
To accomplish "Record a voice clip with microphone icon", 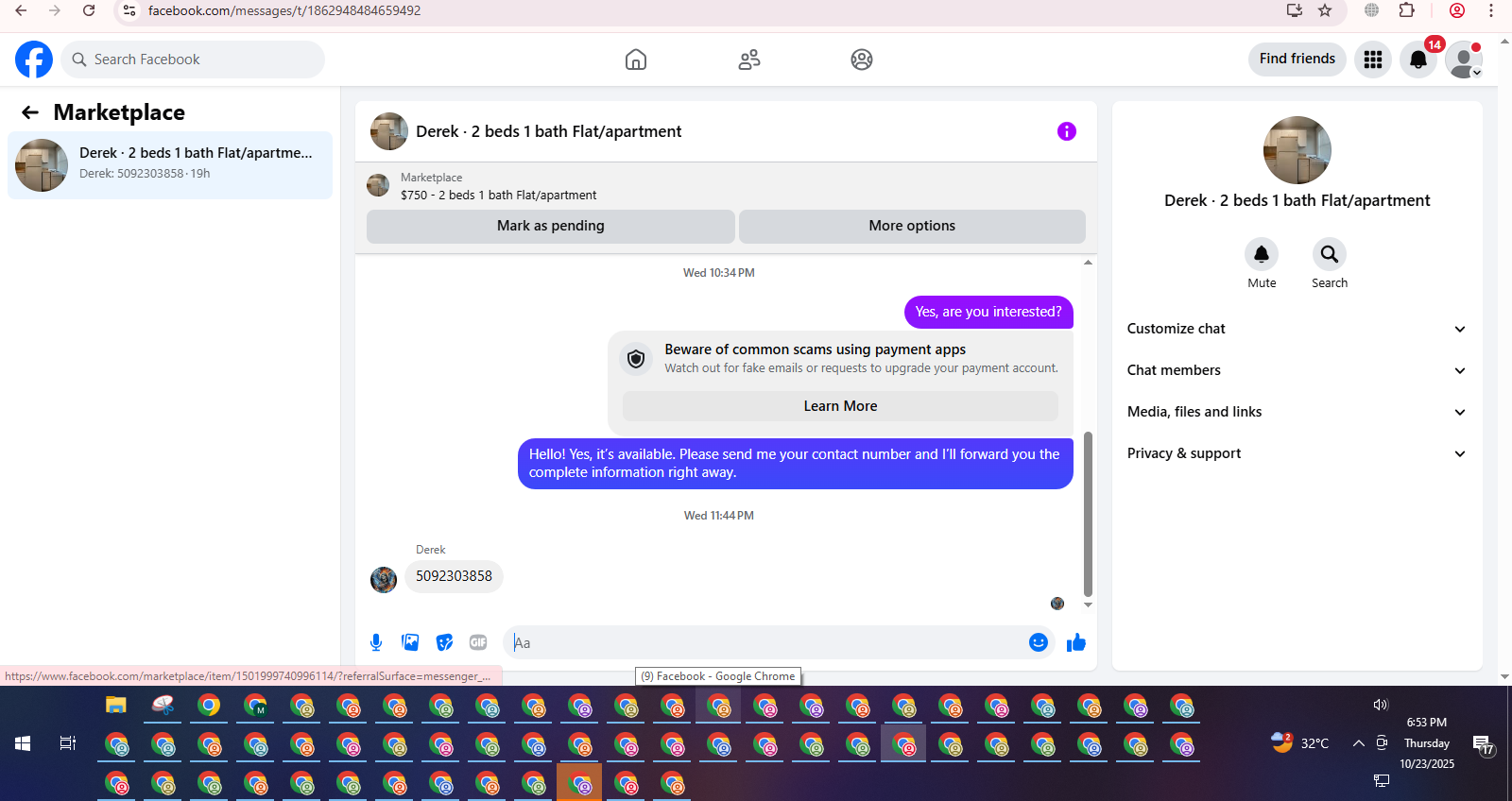I will pos(376,642).
